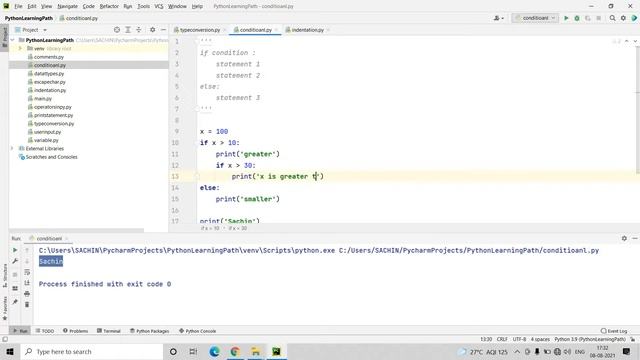This screenshot has height=360, width=640.
Task: Open Run panel settings gear
Action: (624, 238)
